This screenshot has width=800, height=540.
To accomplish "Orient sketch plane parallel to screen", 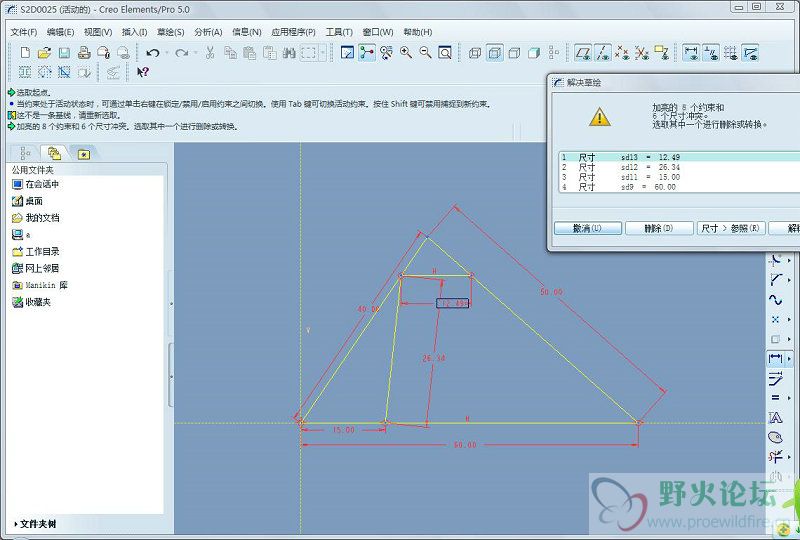I will click(x=347, y=53).
